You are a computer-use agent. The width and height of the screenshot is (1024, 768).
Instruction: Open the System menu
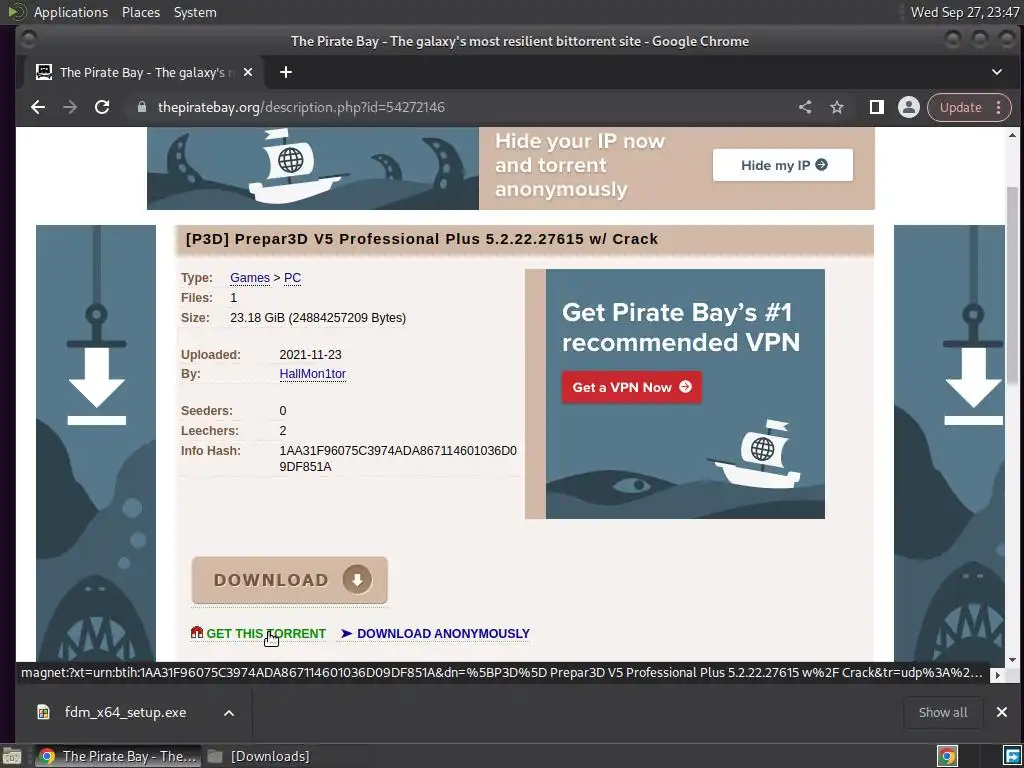(195, 12)
